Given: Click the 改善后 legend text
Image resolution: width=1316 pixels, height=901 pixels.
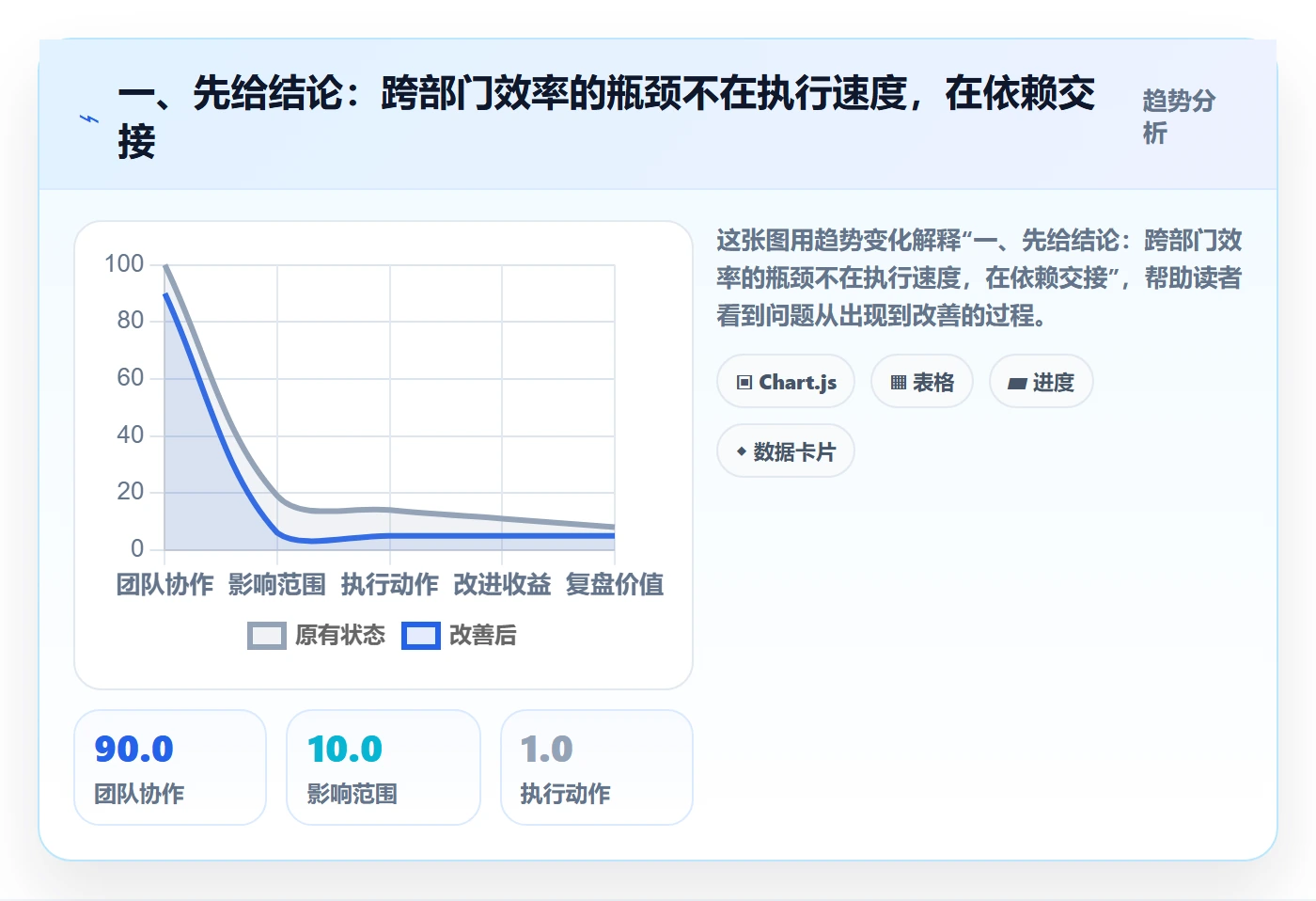Looking at the screenshot, I should point(483,636).
